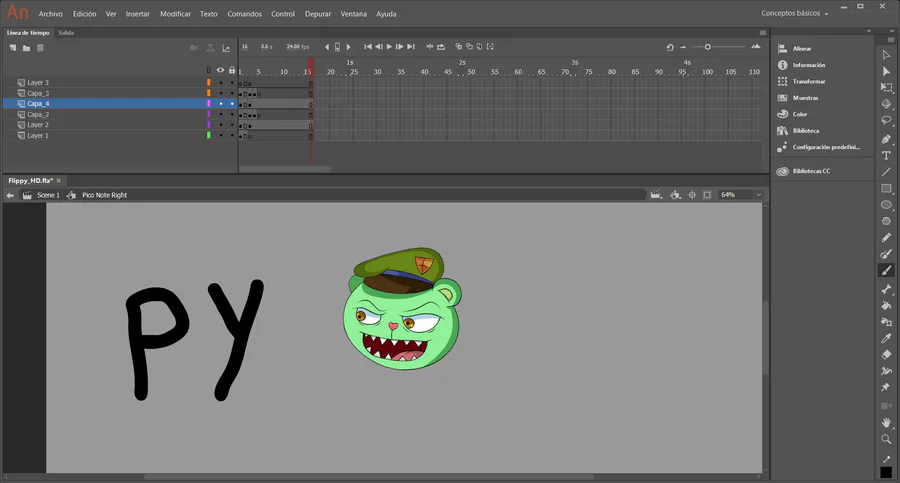Switch to the Salida tab
This screenshot has height=483, width=900.
66,33
